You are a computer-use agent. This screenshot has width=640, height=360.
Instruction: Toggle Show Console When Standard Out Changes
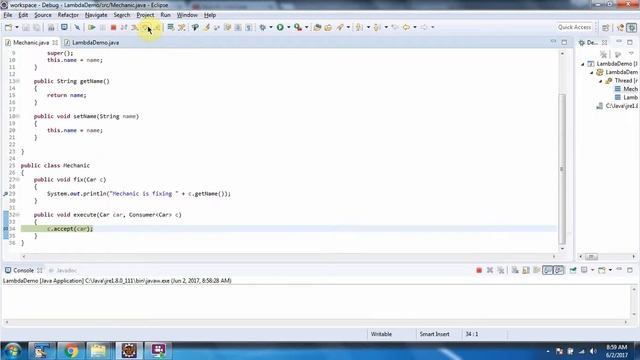[x=547, y=270]
